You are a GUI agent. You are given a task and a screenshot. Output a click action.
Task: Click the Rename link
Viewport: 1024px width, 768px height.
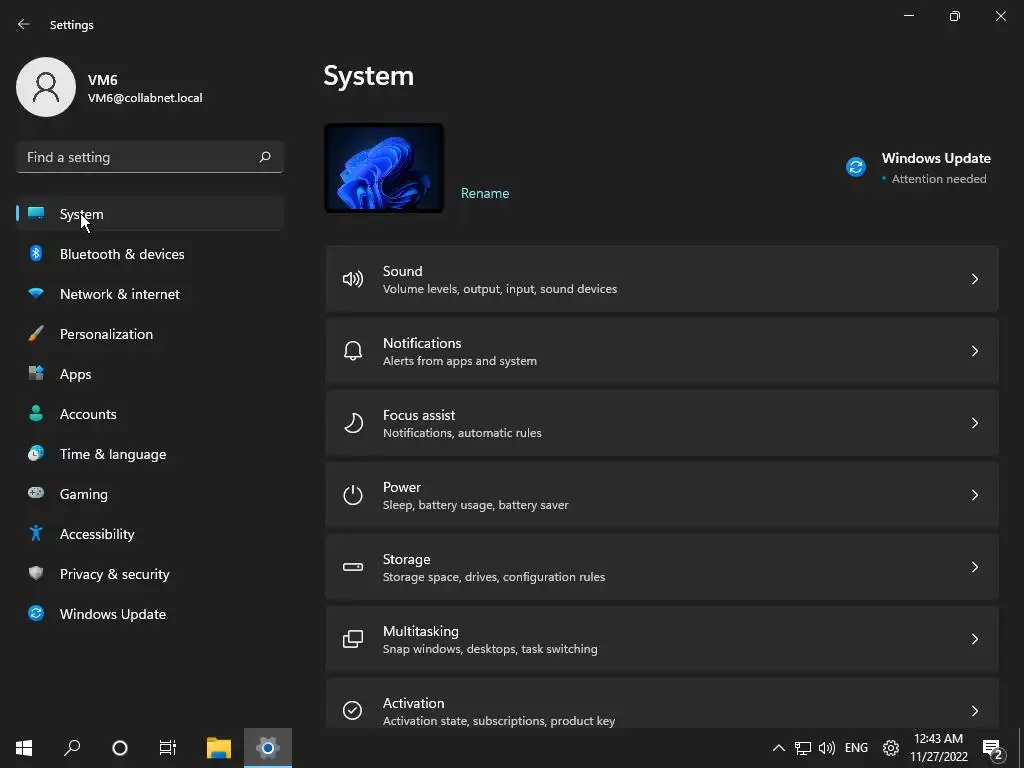(x=485, y=193)
